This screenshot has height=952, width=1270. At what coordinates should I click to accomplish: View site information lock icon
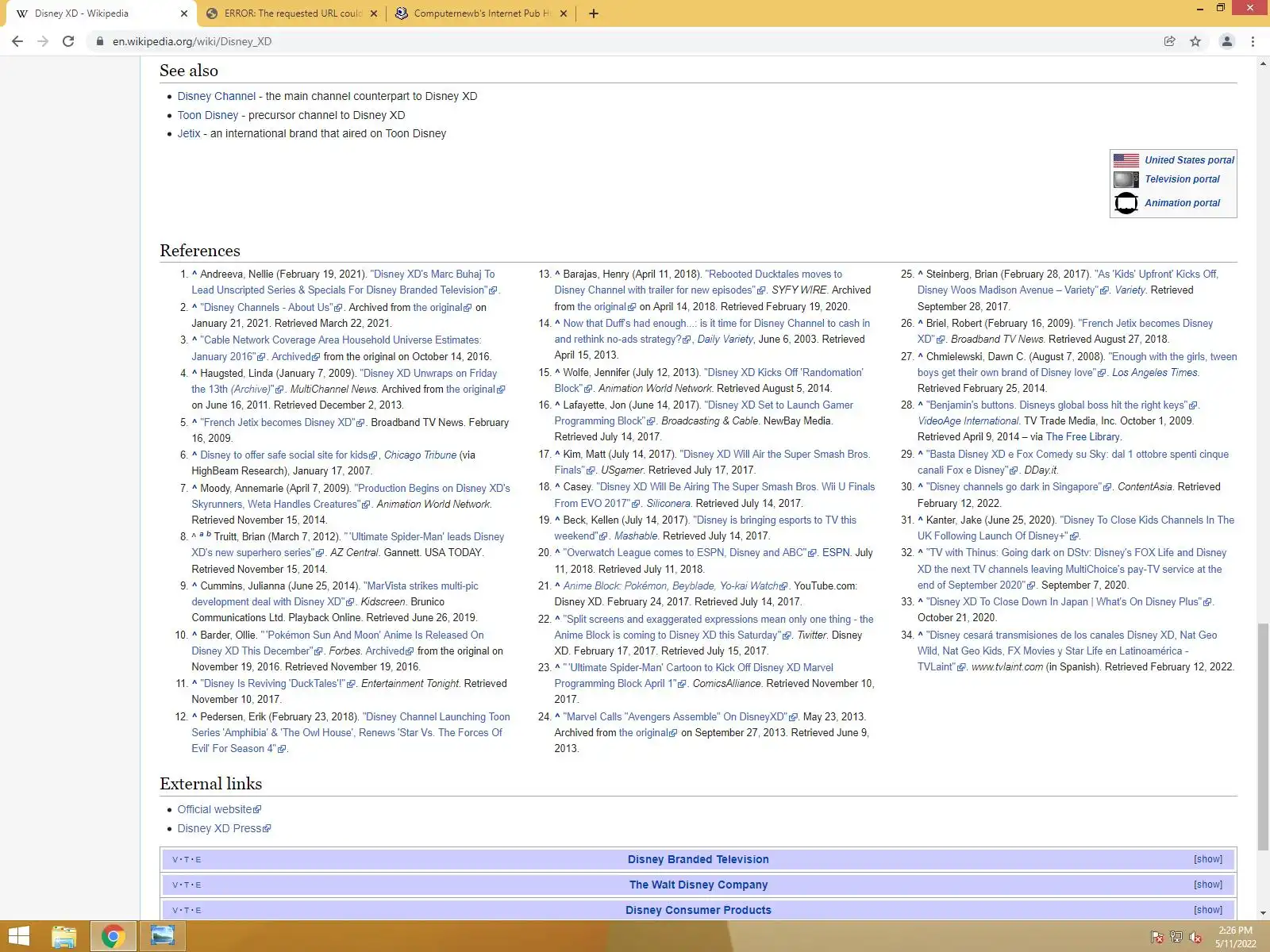pyautogui.click(x=100, y=41)
